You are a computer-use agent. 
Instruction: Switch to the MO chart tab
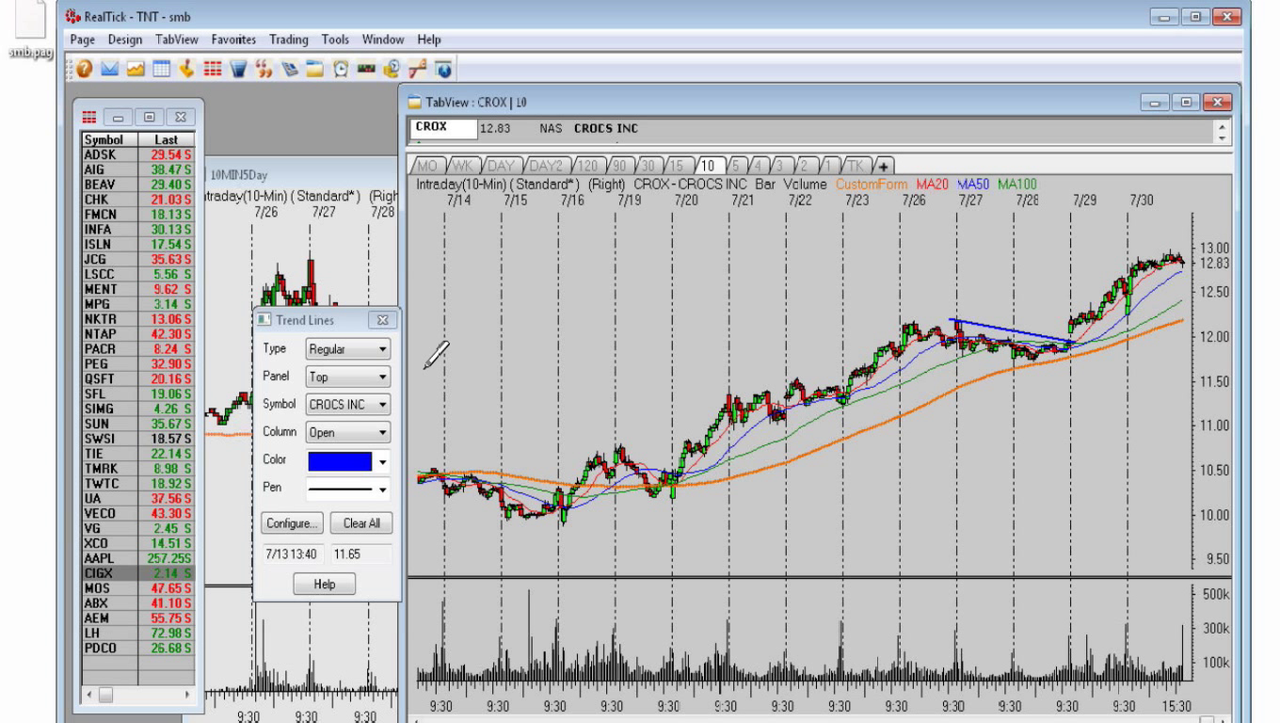tap(427, 166)
